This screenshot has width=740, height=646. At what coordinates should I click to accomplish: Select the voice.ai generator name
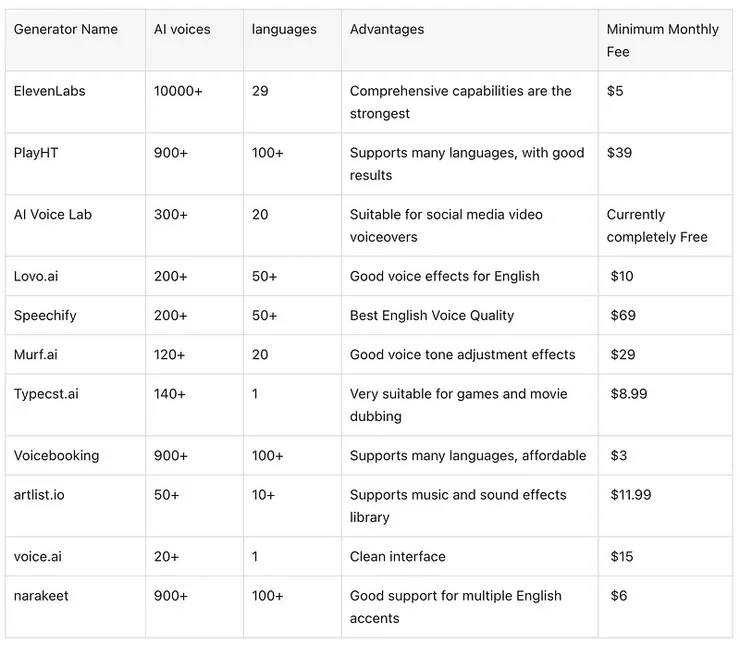[38, 557]
